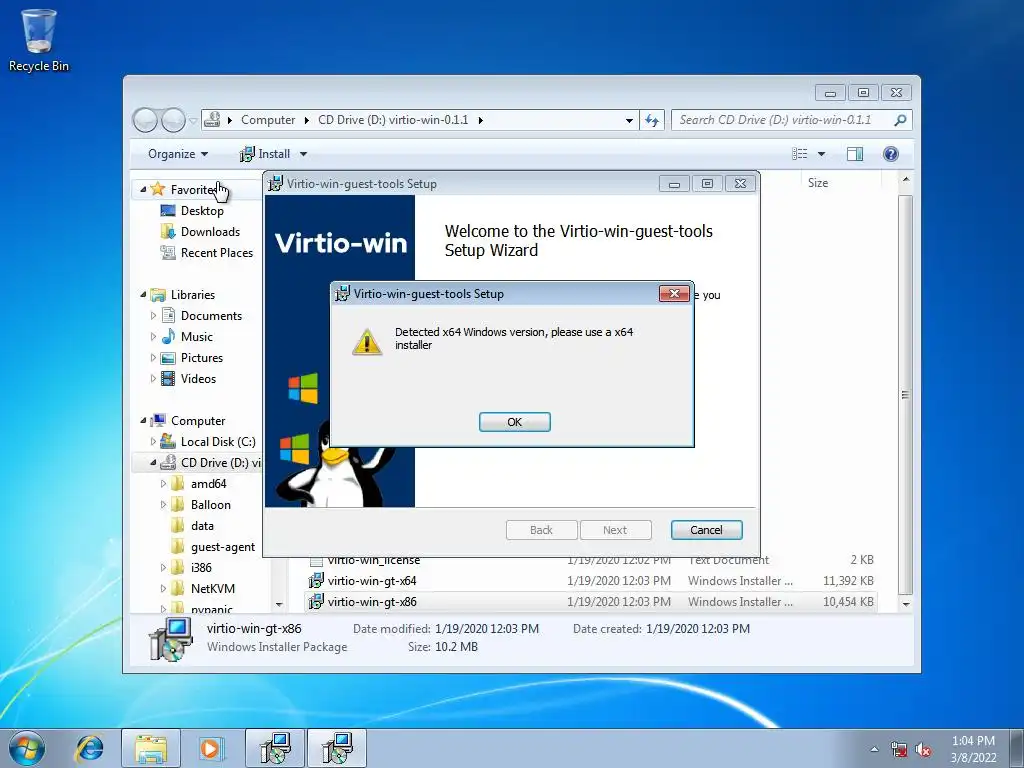Open Windows Explorer taskbar icon

click(150, 748)
